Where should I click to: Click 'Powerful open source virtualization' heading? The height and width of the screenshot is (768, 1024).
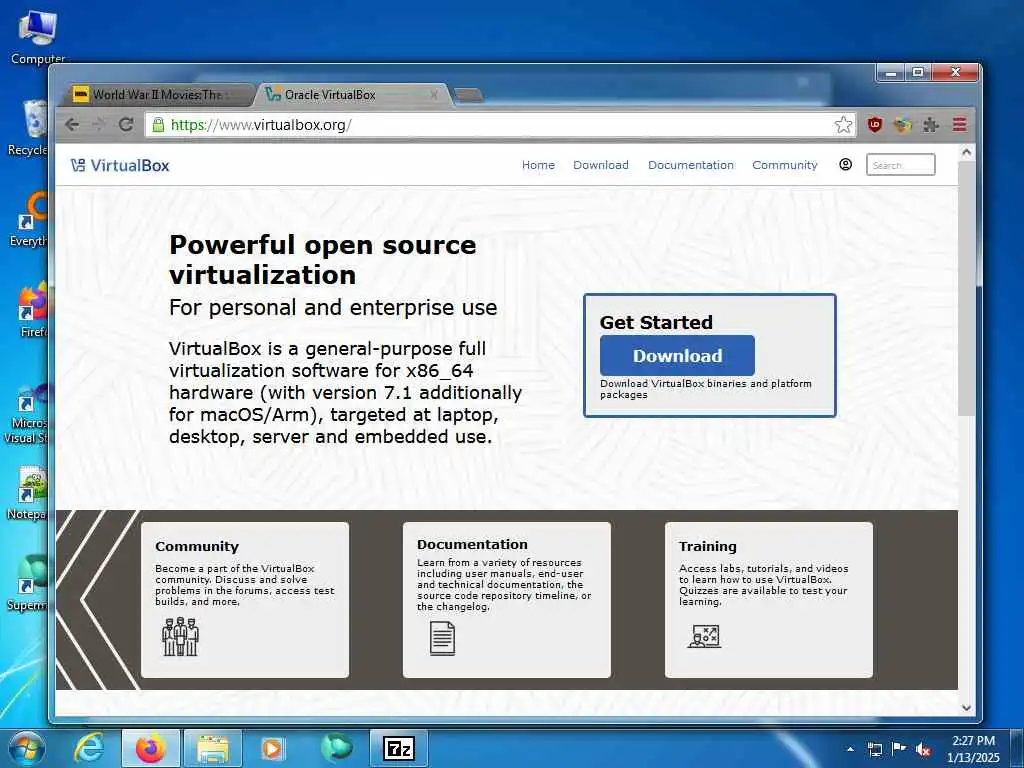pos(323,260)
